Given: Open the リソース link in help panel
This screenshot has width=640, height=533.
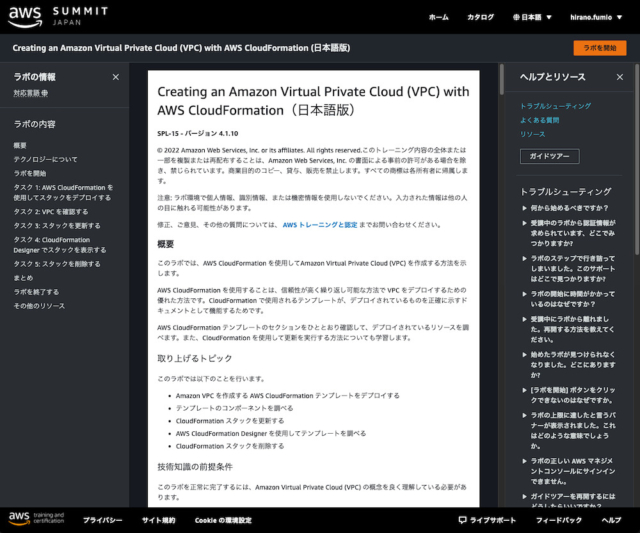Looking at the screenshot, I should tap(532, 134).
